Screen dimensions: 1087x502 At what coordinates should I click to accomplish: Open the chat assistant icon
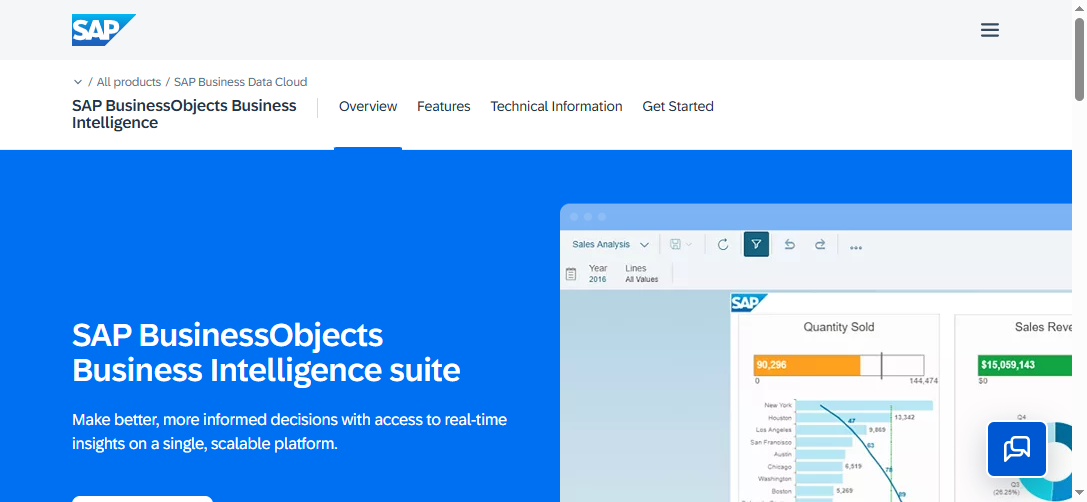point(1017,449)
